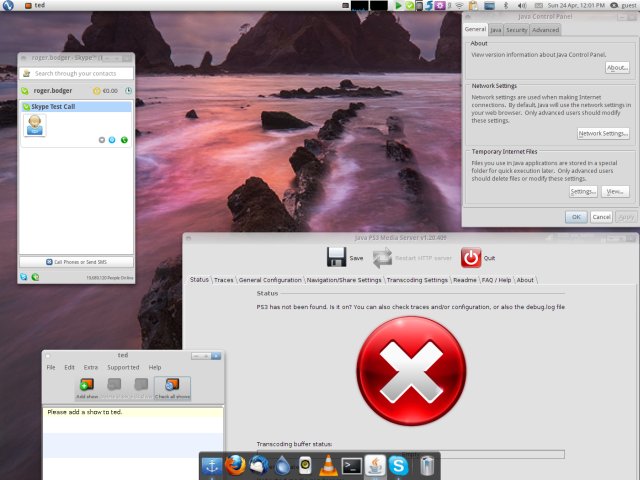Click the Network Settings... button
Screen dimensions: 640x480
603,133
